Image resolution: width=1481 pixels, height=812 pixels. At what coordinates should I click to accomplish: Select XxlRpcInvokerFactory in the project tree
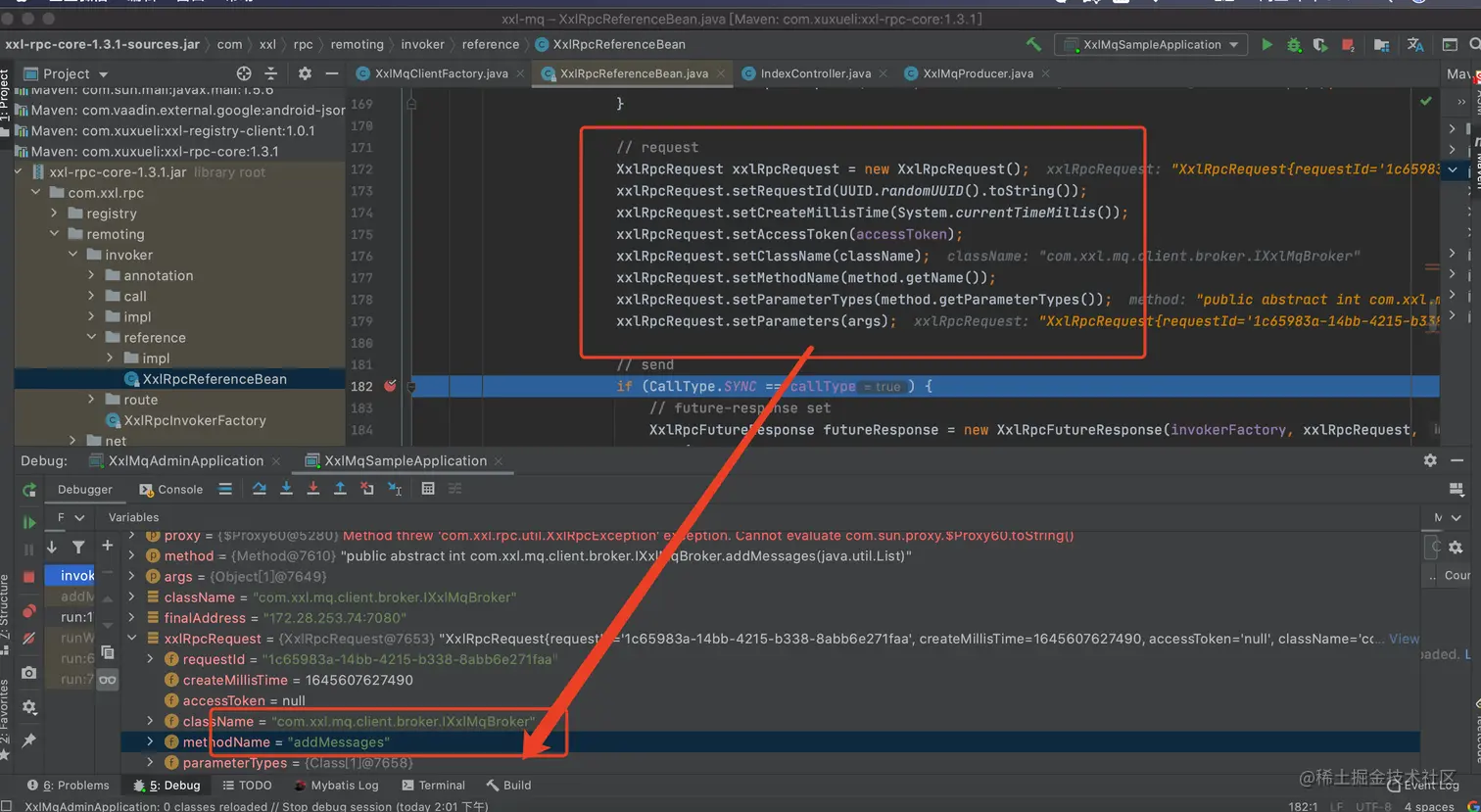(194, 420)
